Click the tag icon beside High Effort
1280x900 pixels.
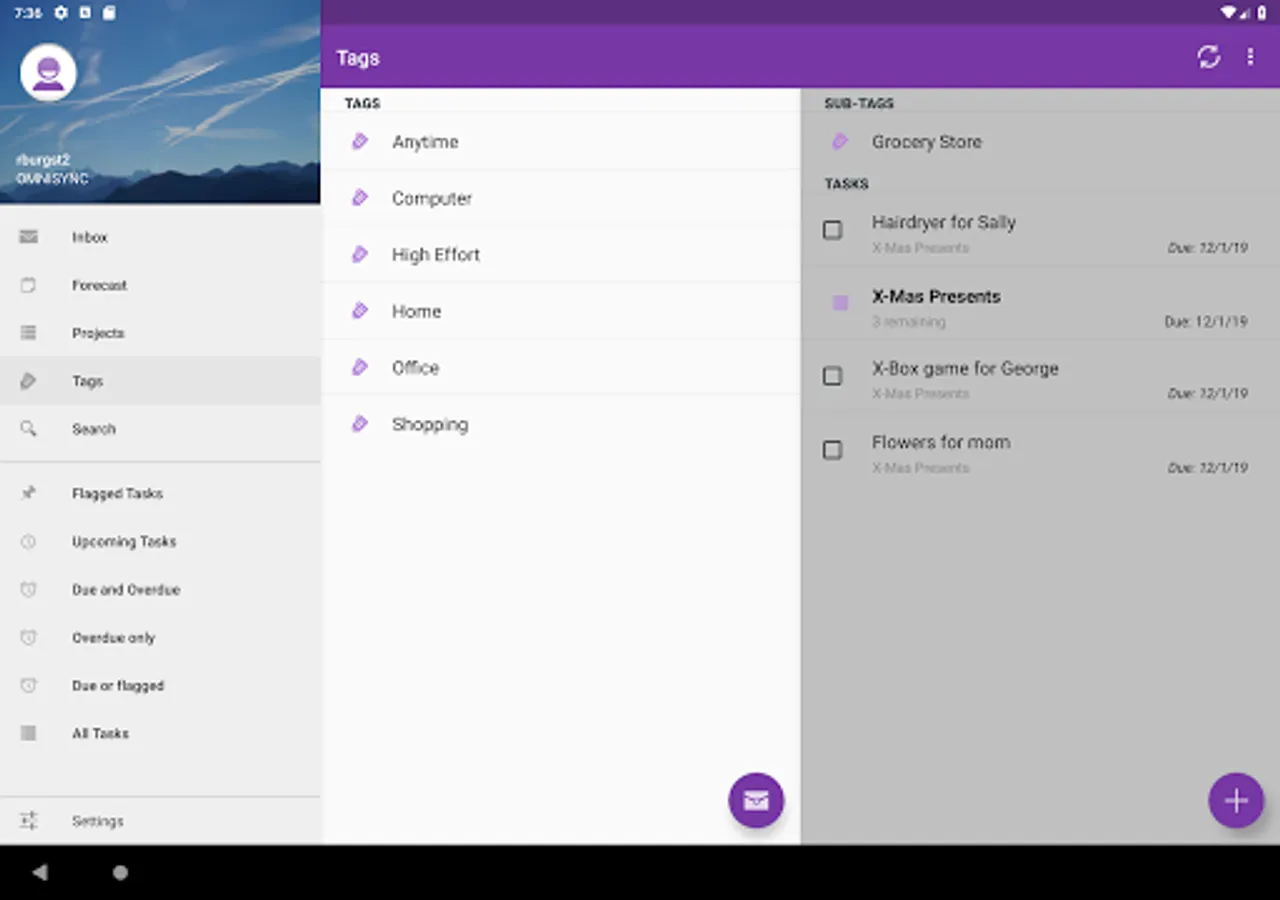click(x=360, y=255)
